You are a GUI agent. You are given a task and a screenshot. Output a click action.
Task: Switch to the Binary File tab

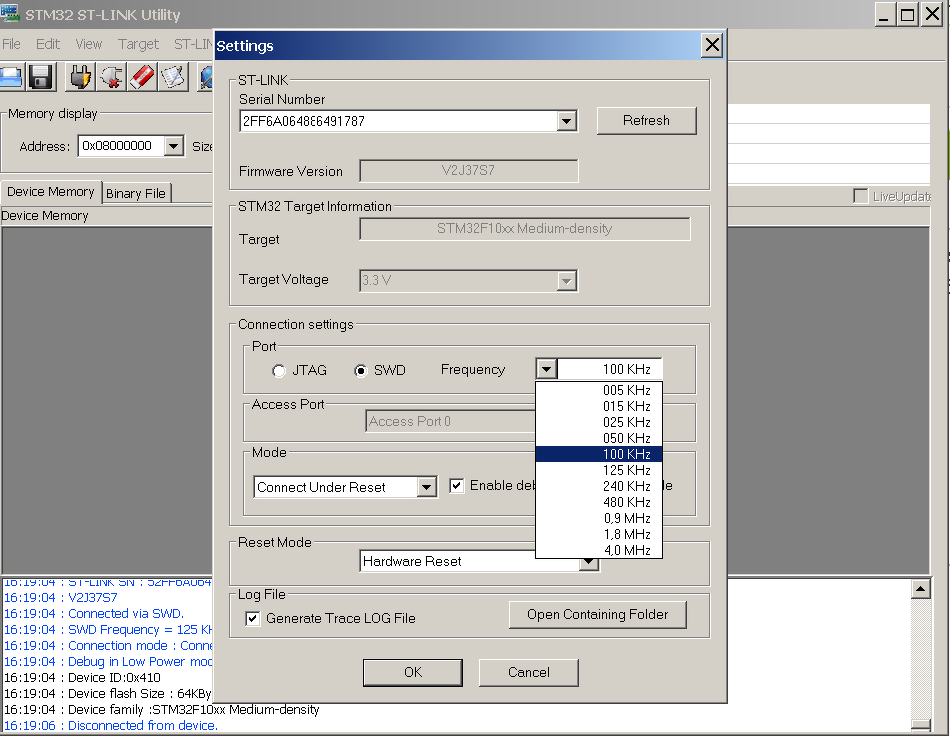coord(136,193)
